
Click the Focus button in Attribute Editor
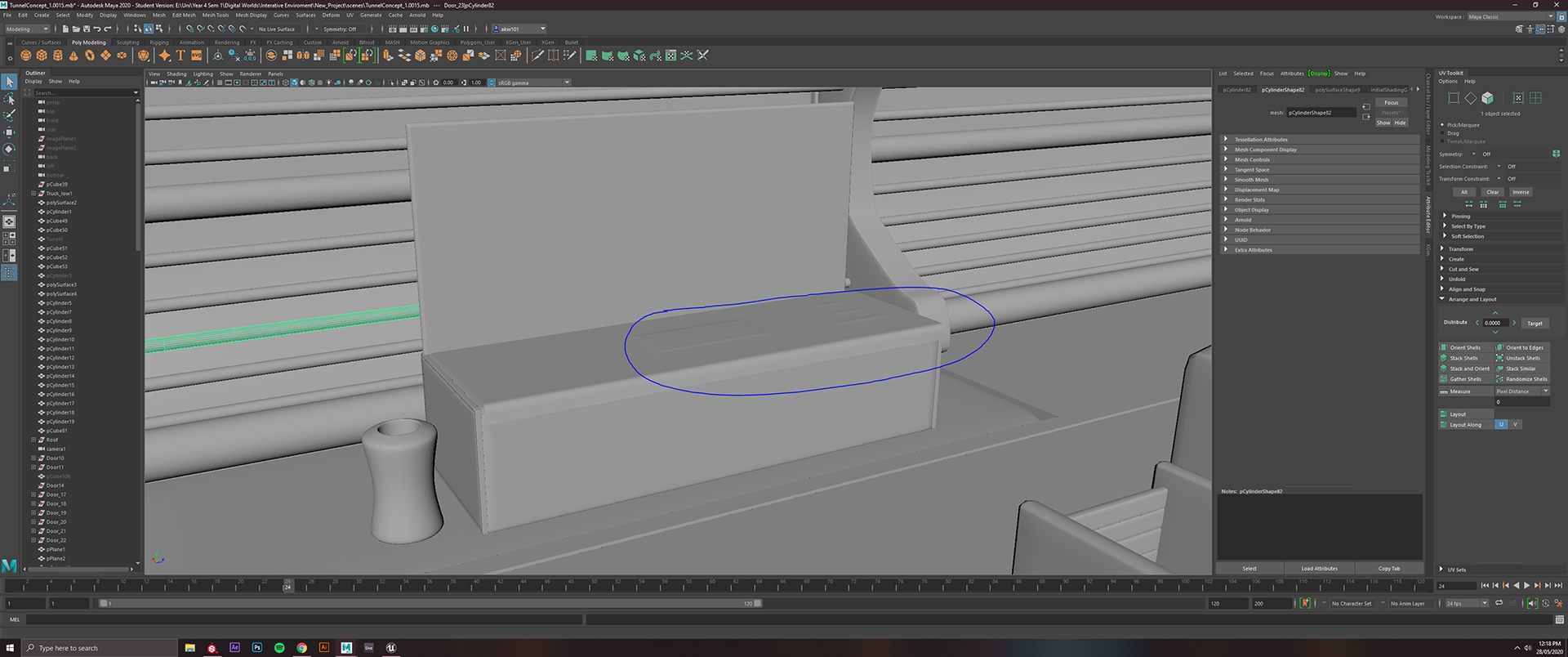(1392, 103)
